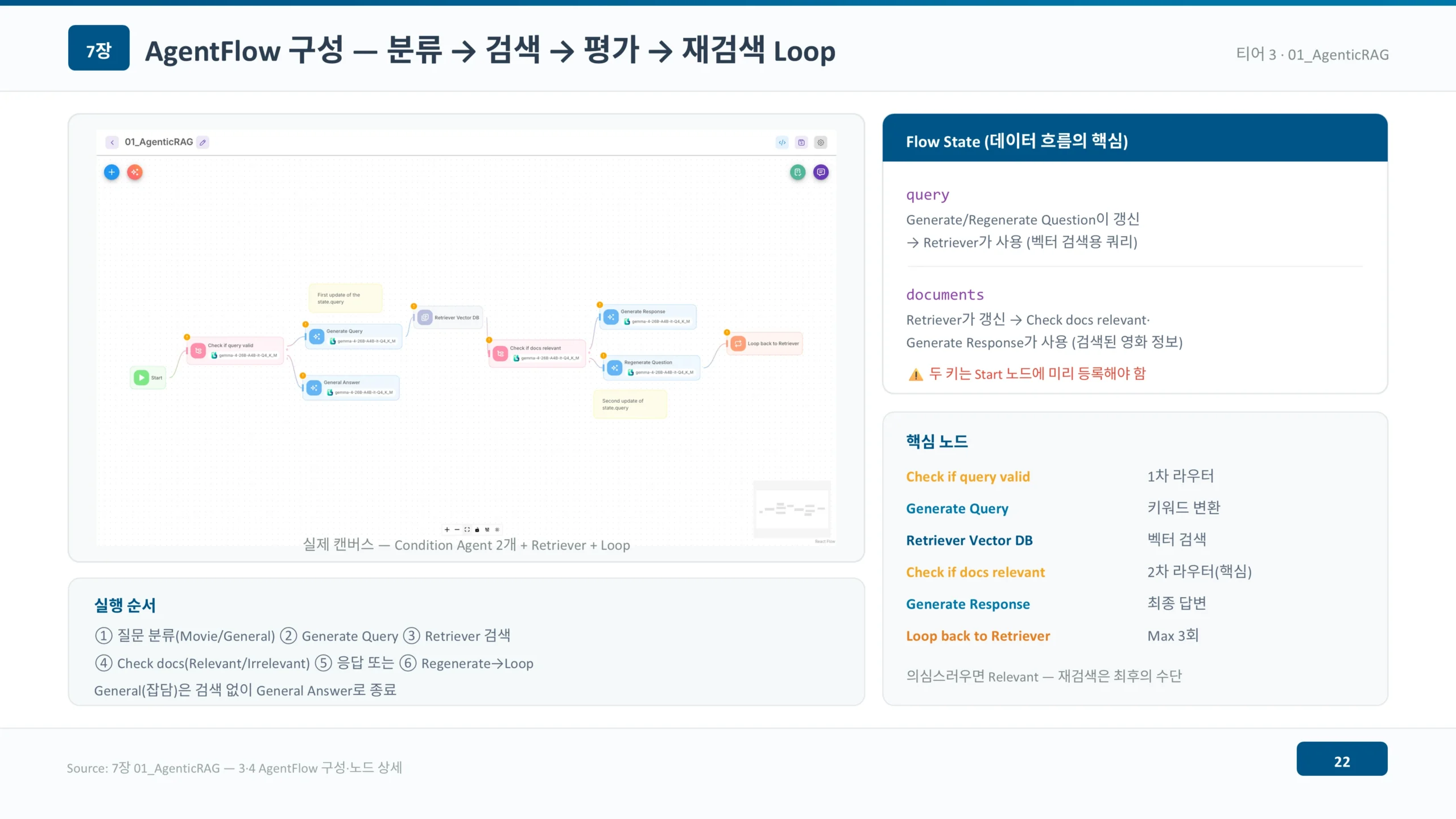
Task: Click the General Answer node icon
Action: (x=315, y=387)
